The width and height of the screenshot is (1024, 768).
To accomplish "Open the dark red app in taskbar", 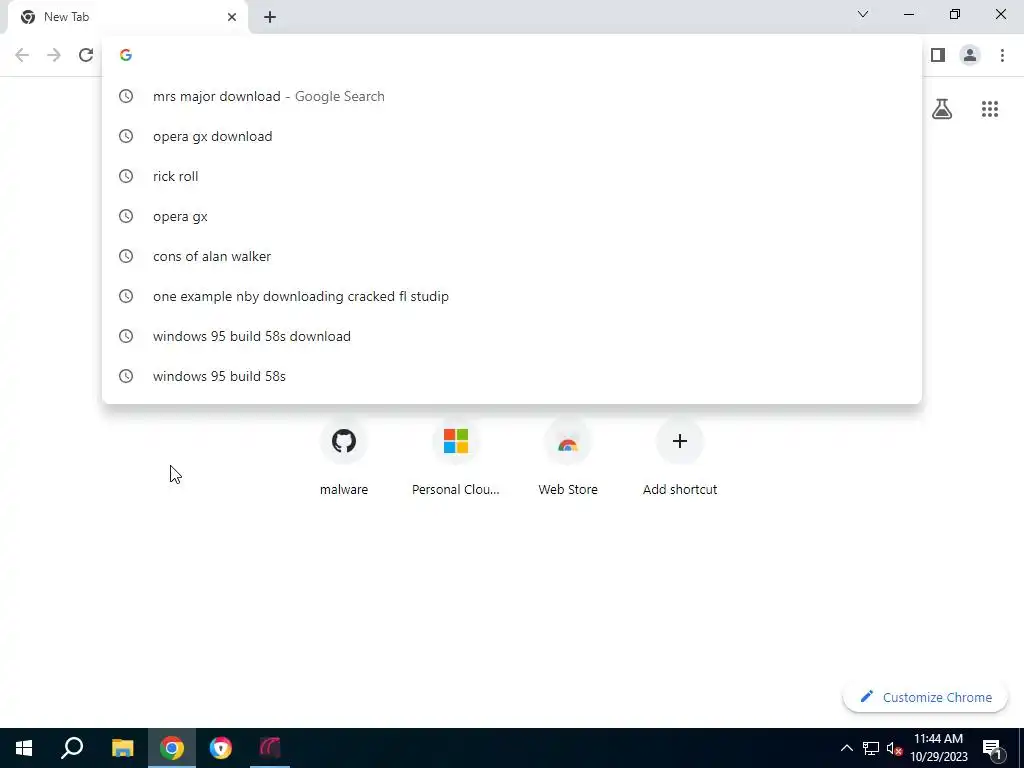I will pos(270,748).
